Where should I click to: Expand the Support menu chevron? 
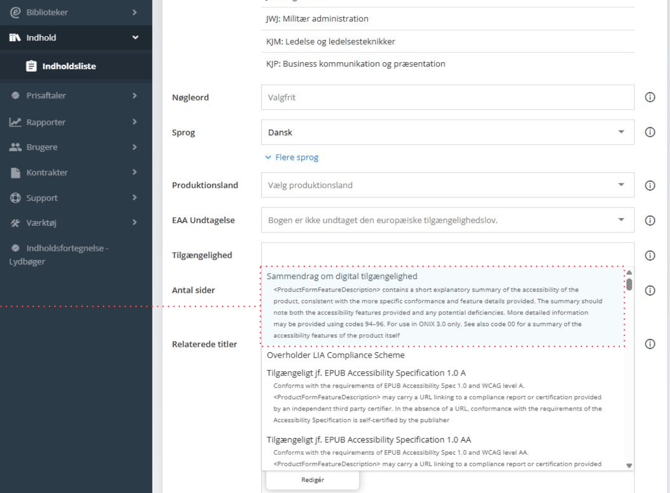[135, 197]
